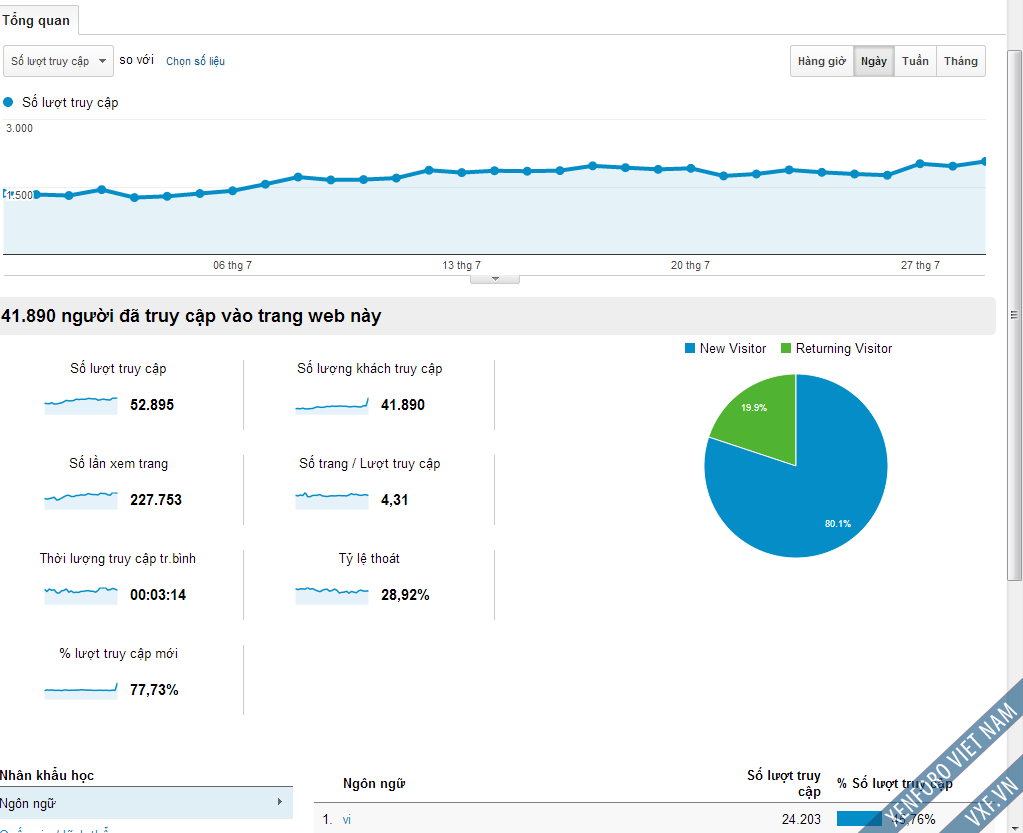Switch chart view to Tuần
This screenshot has width=1023, height=833.
[915, 61]
